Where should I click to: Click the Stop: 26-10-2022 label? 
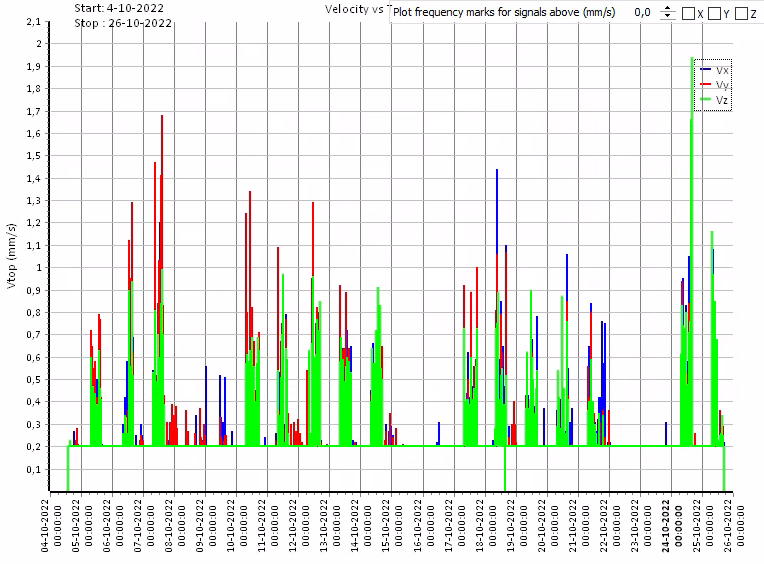(122, 22)
